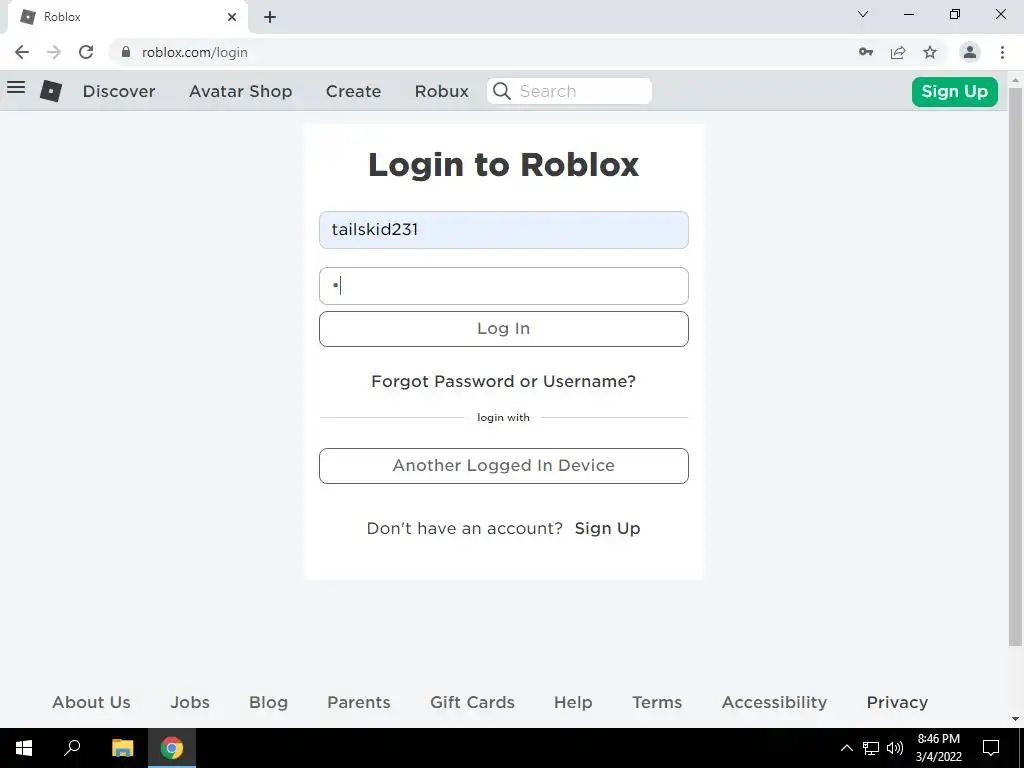
Task: Open the Chrome profile avatar icon
Action: (970, 52)
